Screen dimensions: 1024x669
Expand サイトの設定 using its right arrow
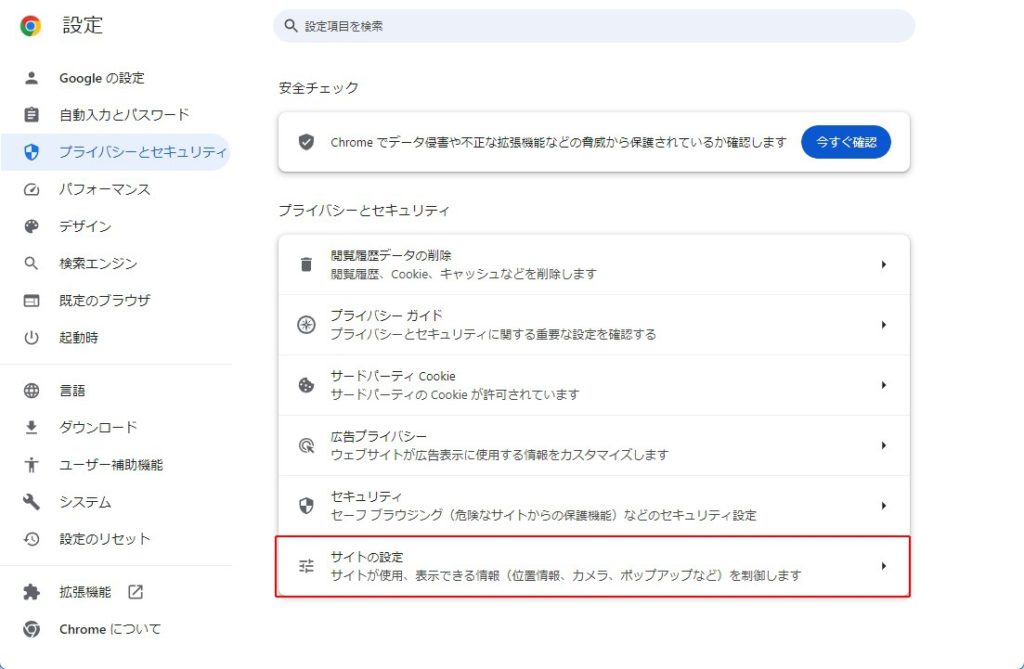[x=883, y=566]
